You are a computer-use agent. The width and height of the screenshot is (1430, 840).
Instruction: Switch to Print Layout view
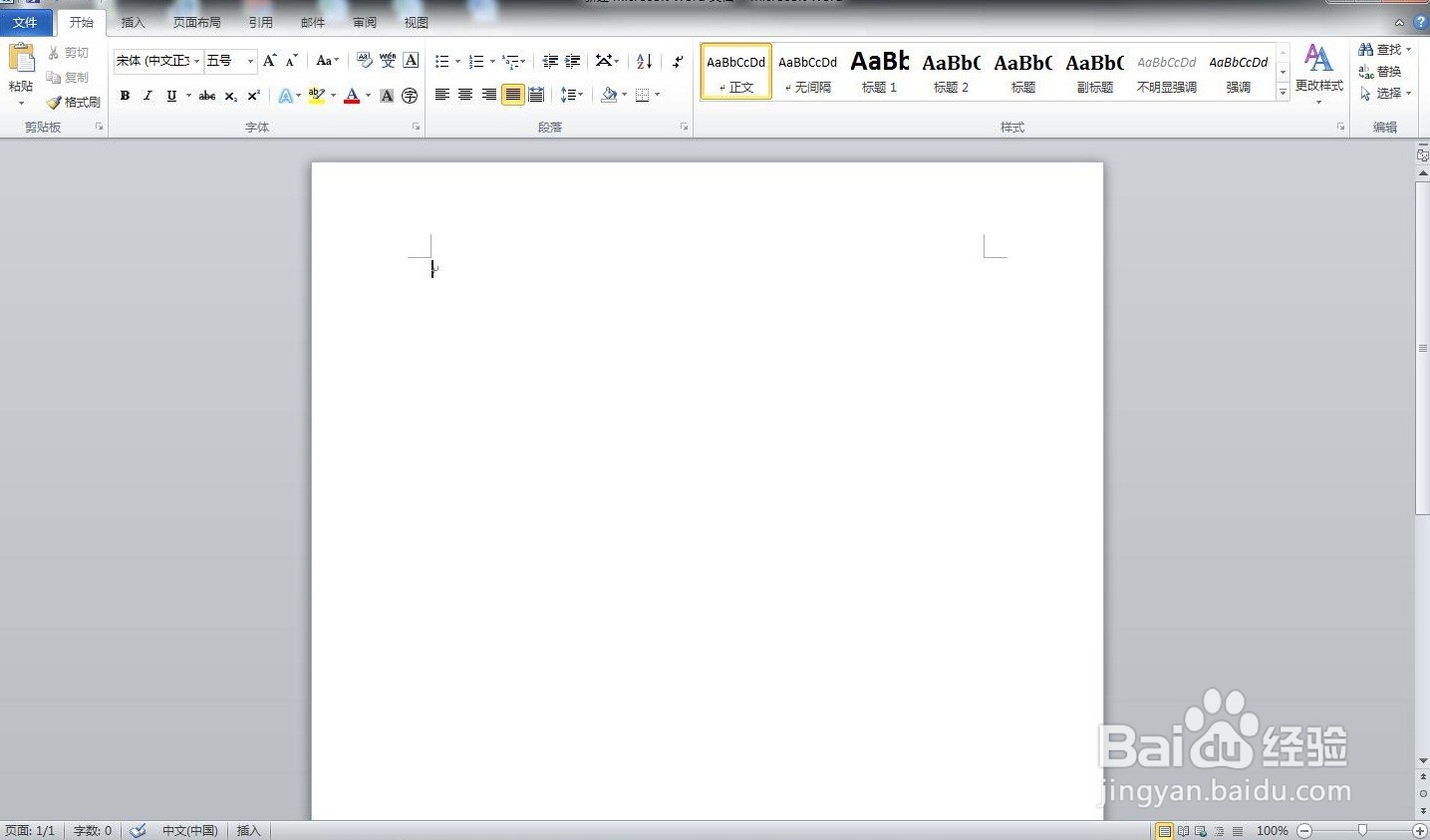[1164, 830]
